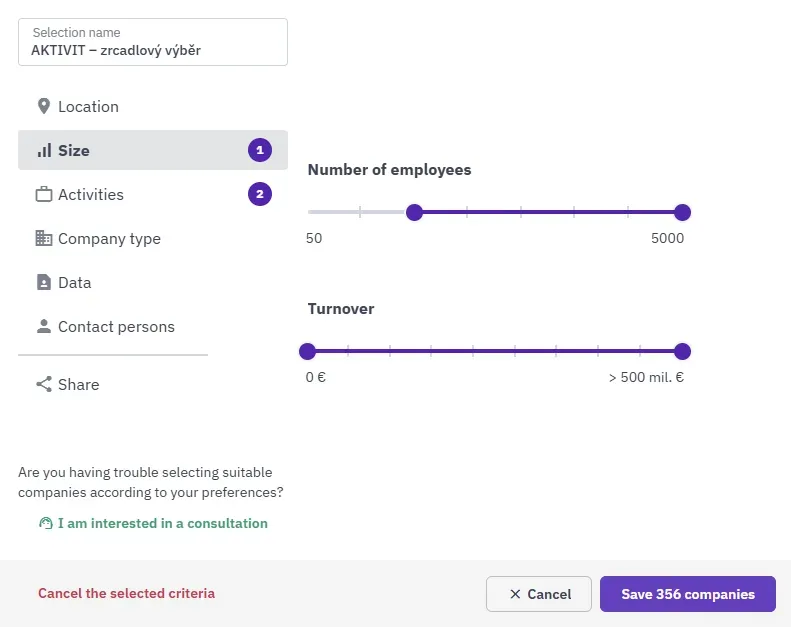Open the Data filter section

point(153,282)
